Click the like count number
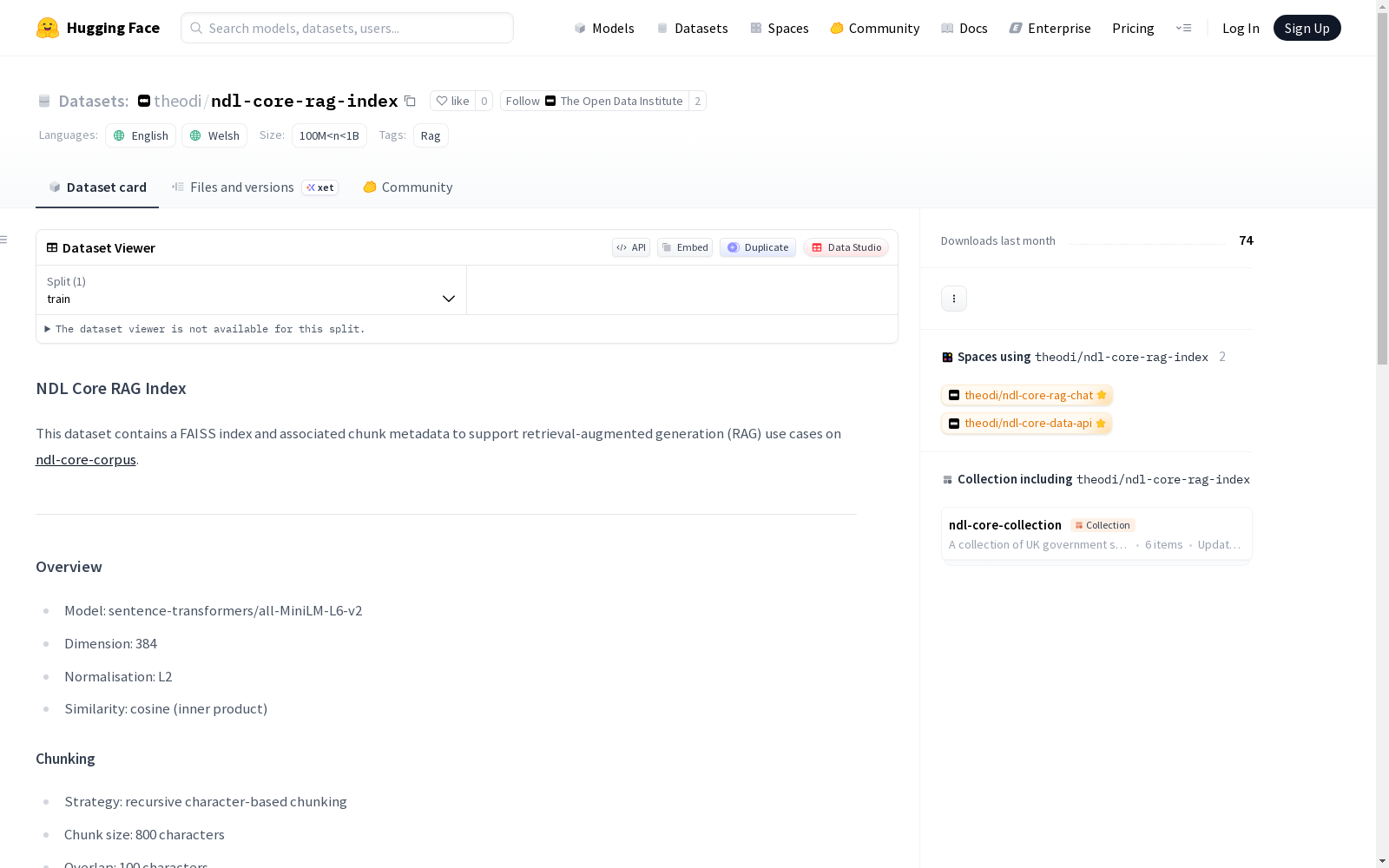The height and width of the screenshot is (868, 1389). pos(484,101)
